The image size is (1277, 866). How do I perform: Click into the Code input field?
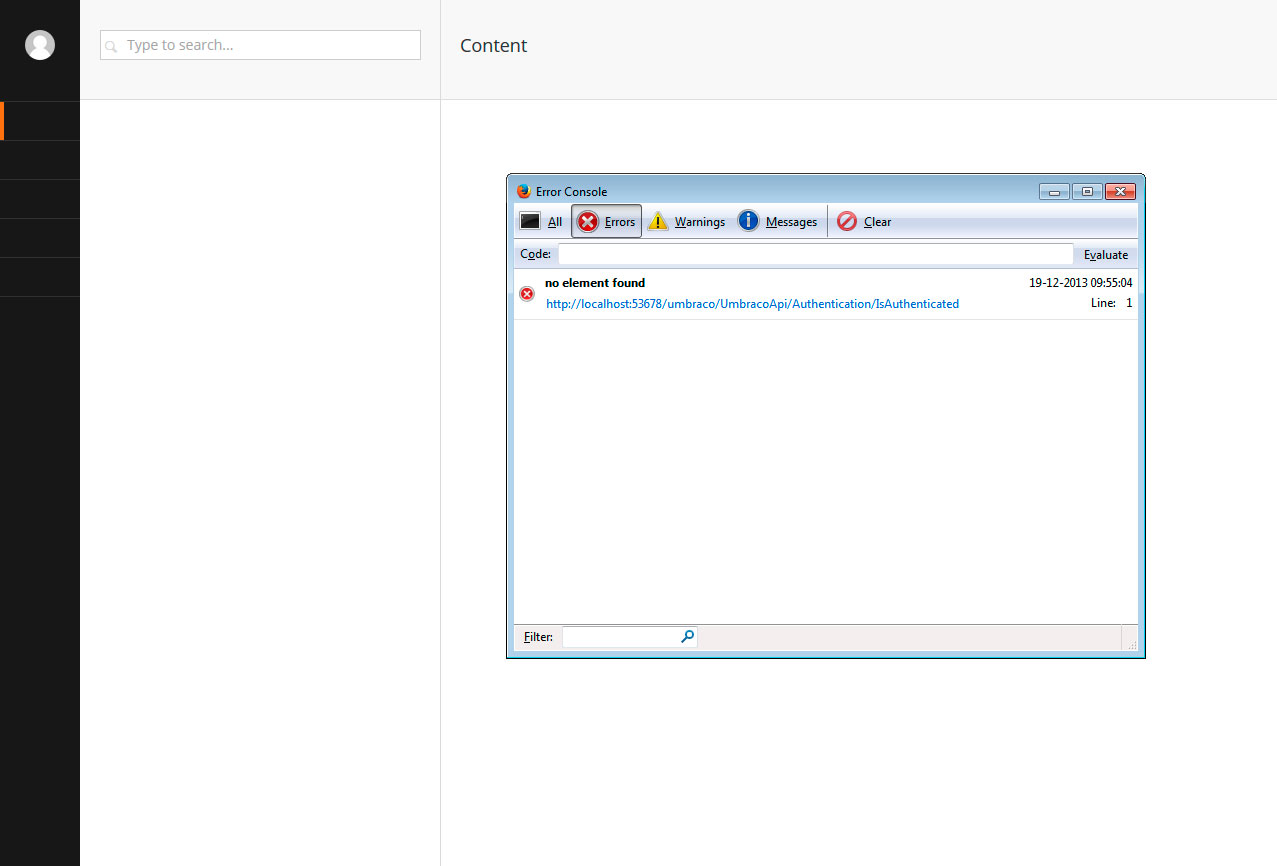[x=815, y=254]
